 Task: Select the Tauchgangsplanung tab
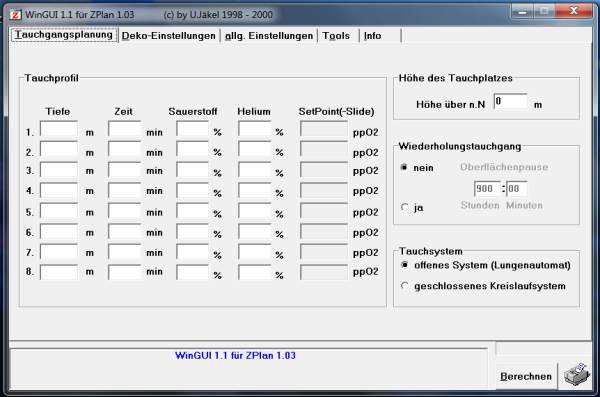[64, 34]
